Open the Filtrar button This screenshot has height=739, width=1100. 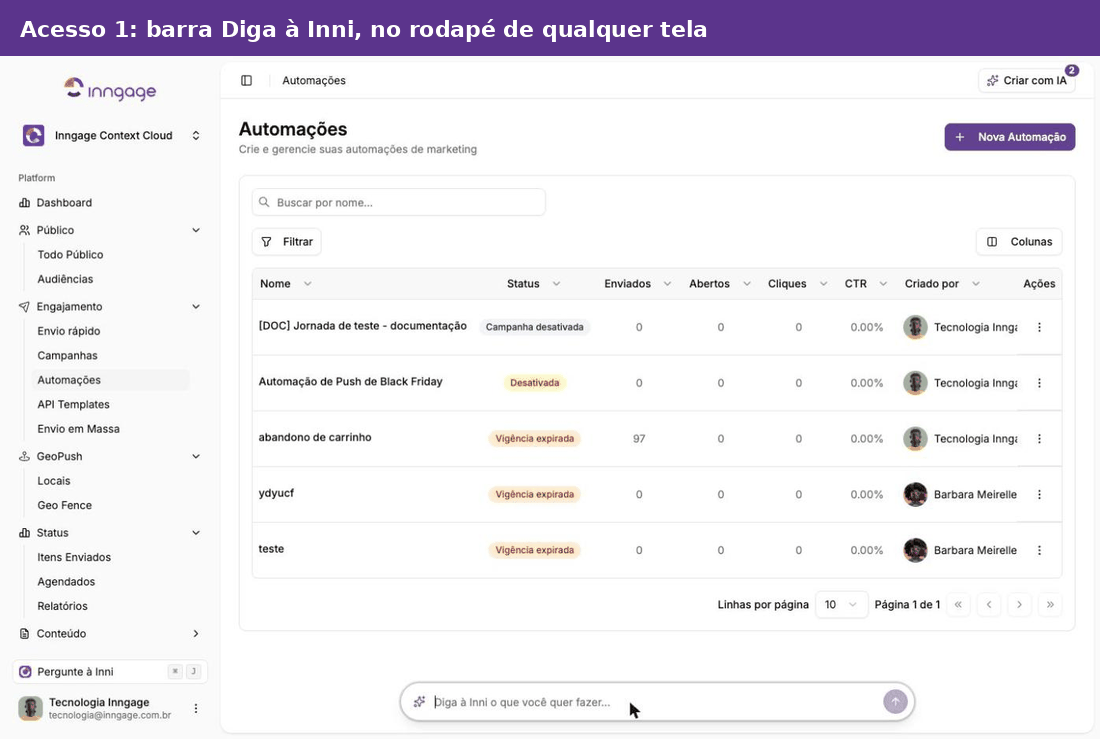click(287, 241)
